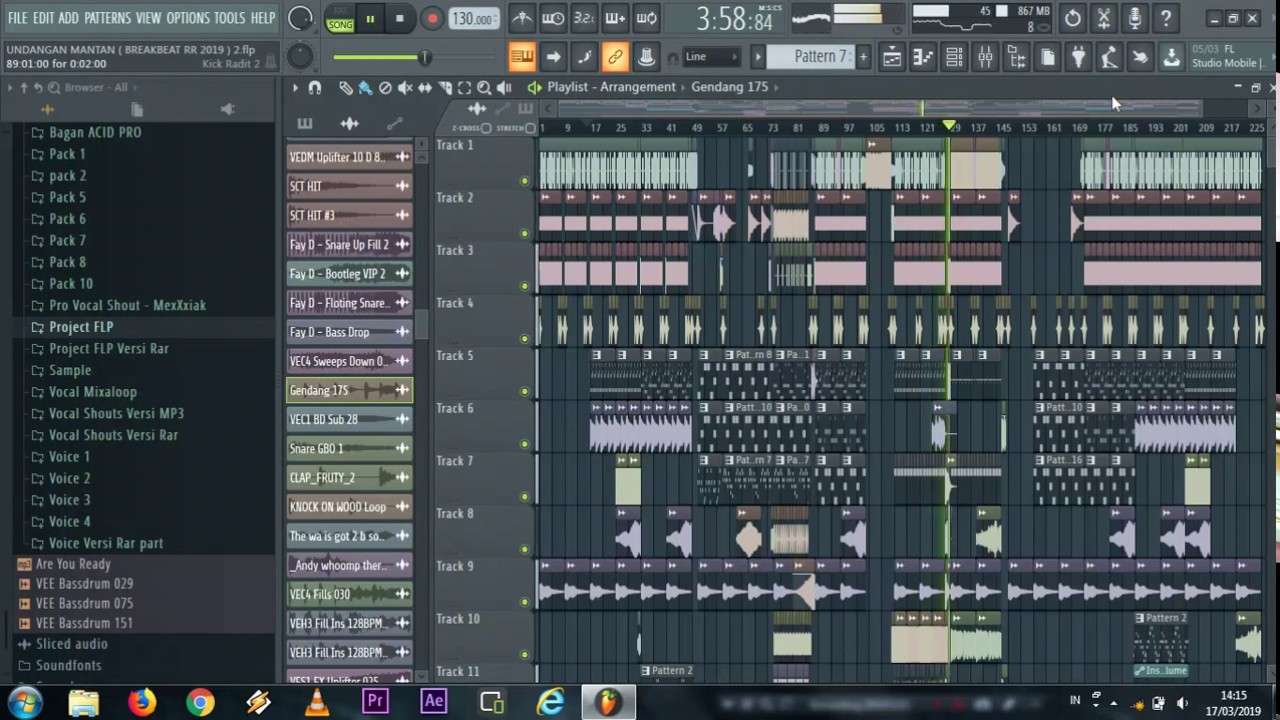Stop playback with the stop button
The width and height of the screenshot is (1280, 720).
399,19
